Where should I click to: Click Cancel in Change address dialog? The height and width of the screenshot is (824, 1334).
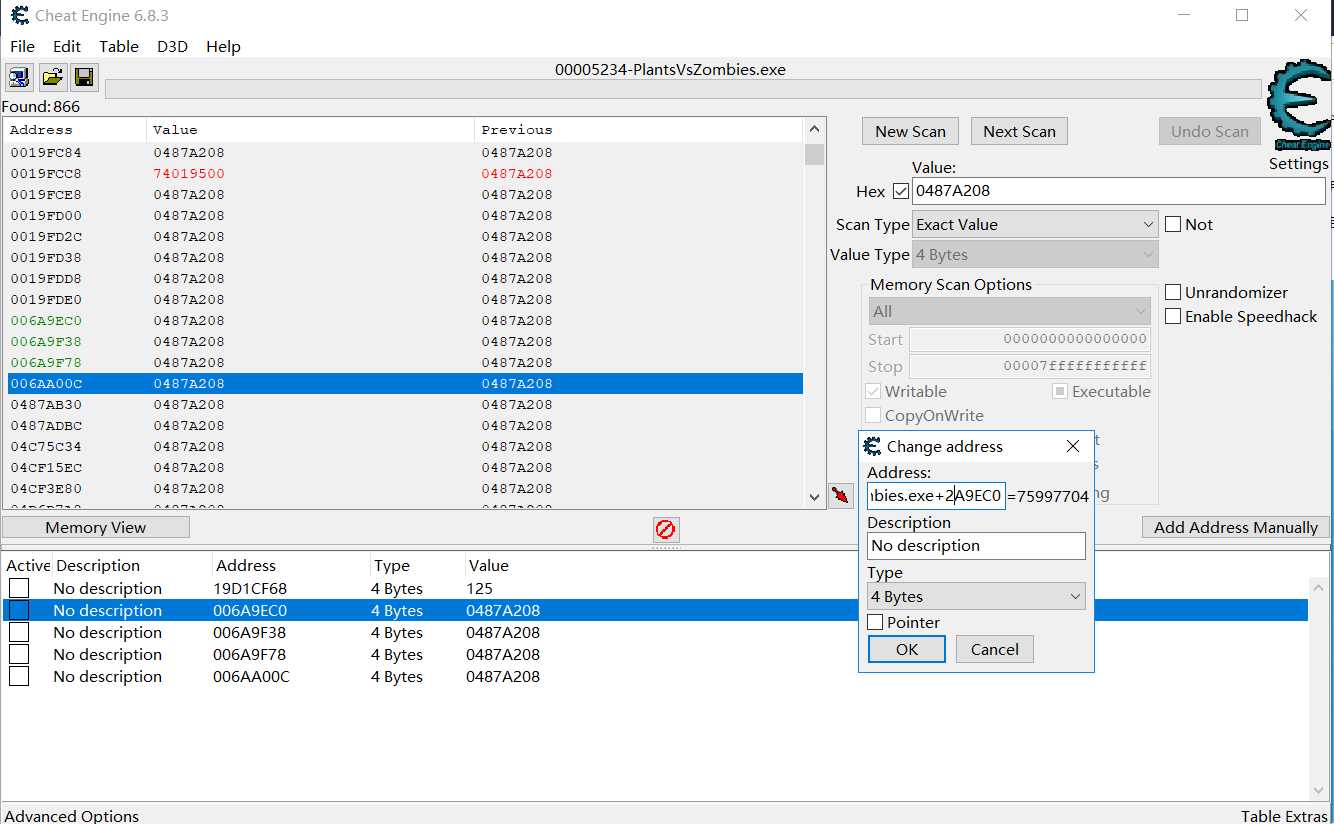tap(995, 649)
